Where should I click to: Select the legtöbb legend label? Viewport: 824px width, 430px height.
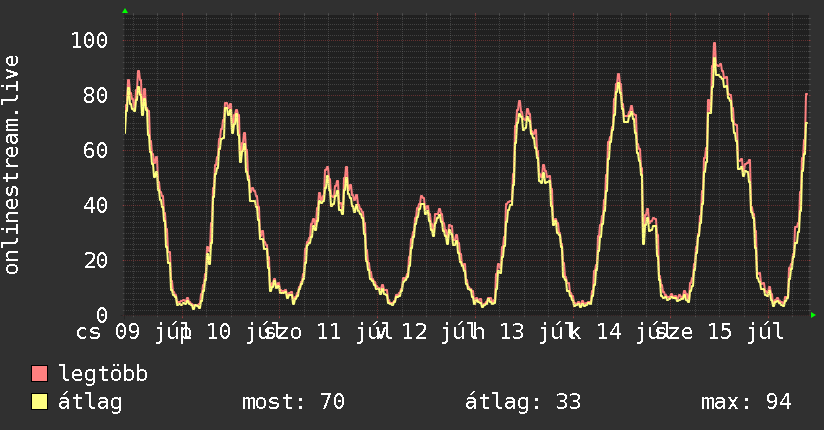pos(103,374)
